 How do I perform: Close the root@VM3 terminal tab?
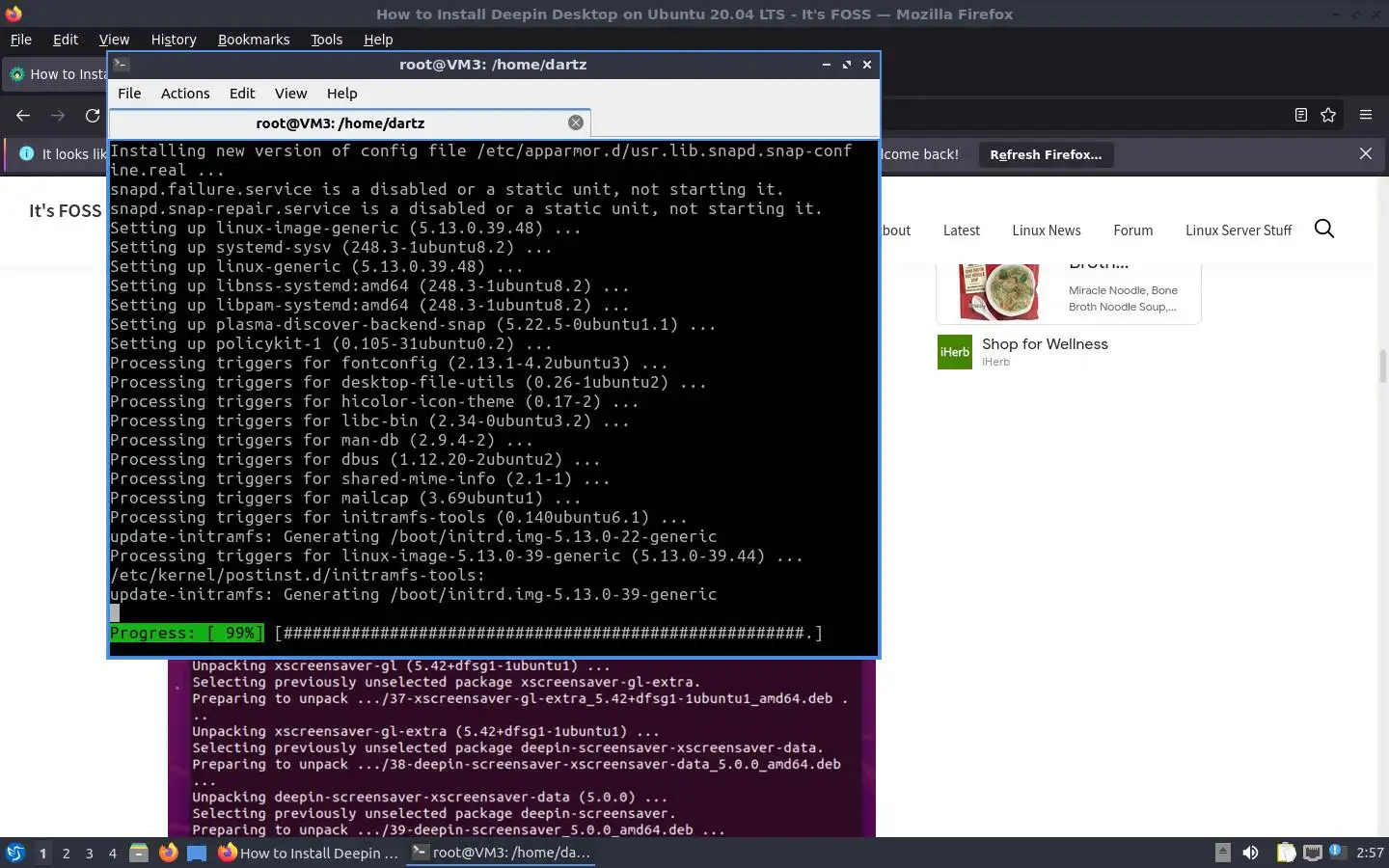click(x=576, y=122)
